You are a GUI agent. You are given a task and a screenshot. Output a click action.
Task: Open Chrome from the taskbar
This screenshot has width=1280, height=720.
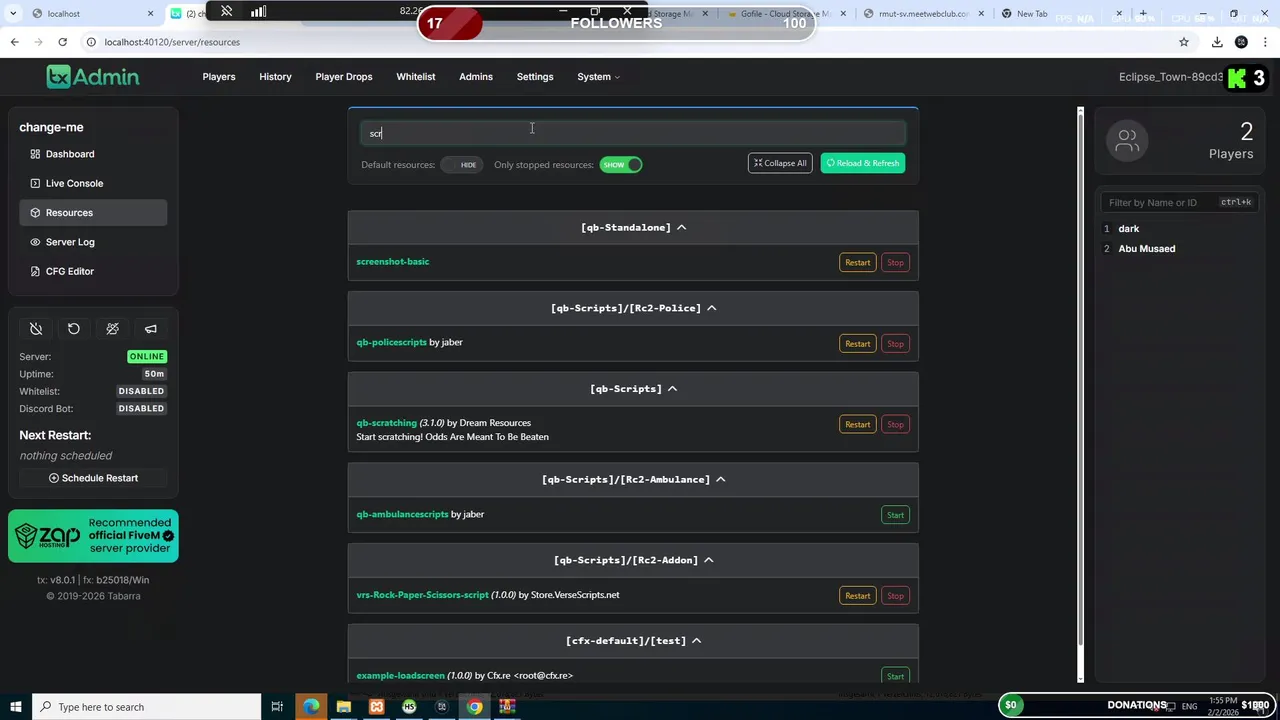[474, 707]
